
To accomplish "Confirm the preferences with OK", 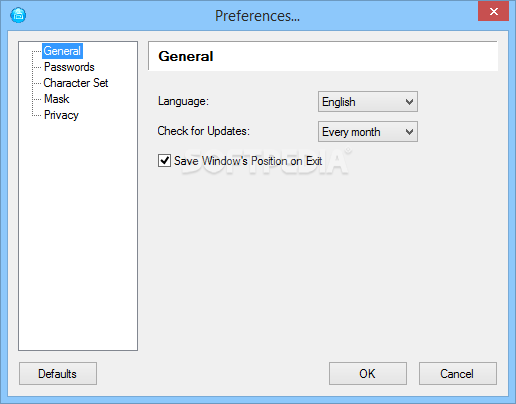I will (x=368, y=374).
